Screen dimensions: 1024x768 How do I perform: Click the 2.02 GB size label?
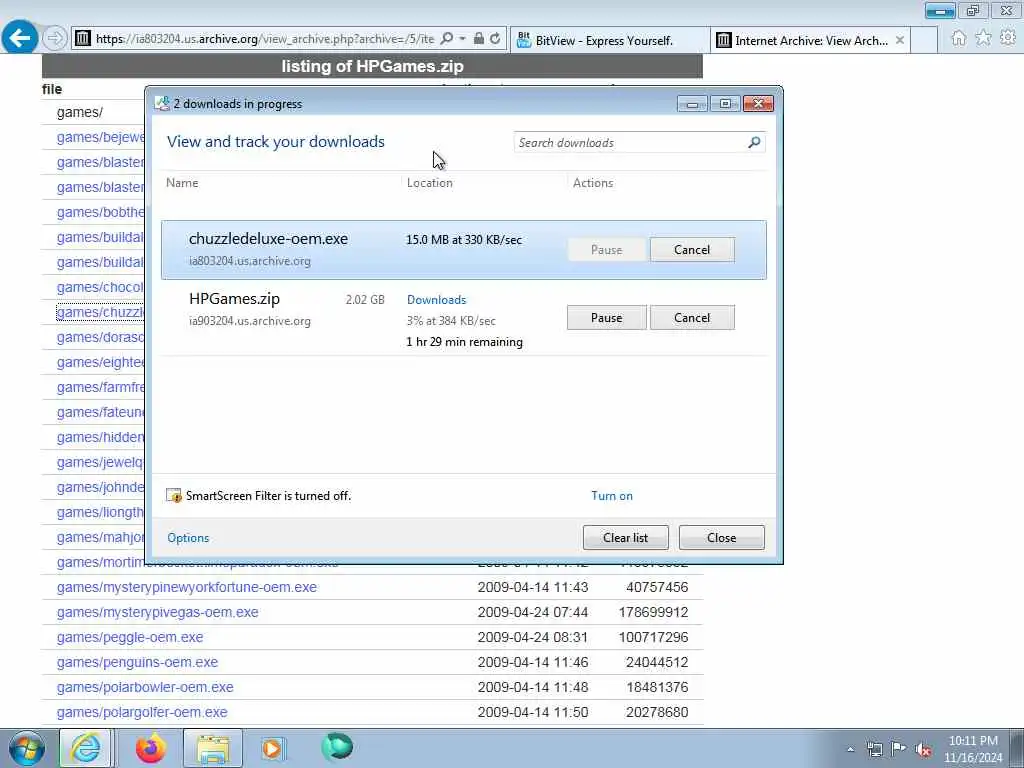(x=365, y=300)
